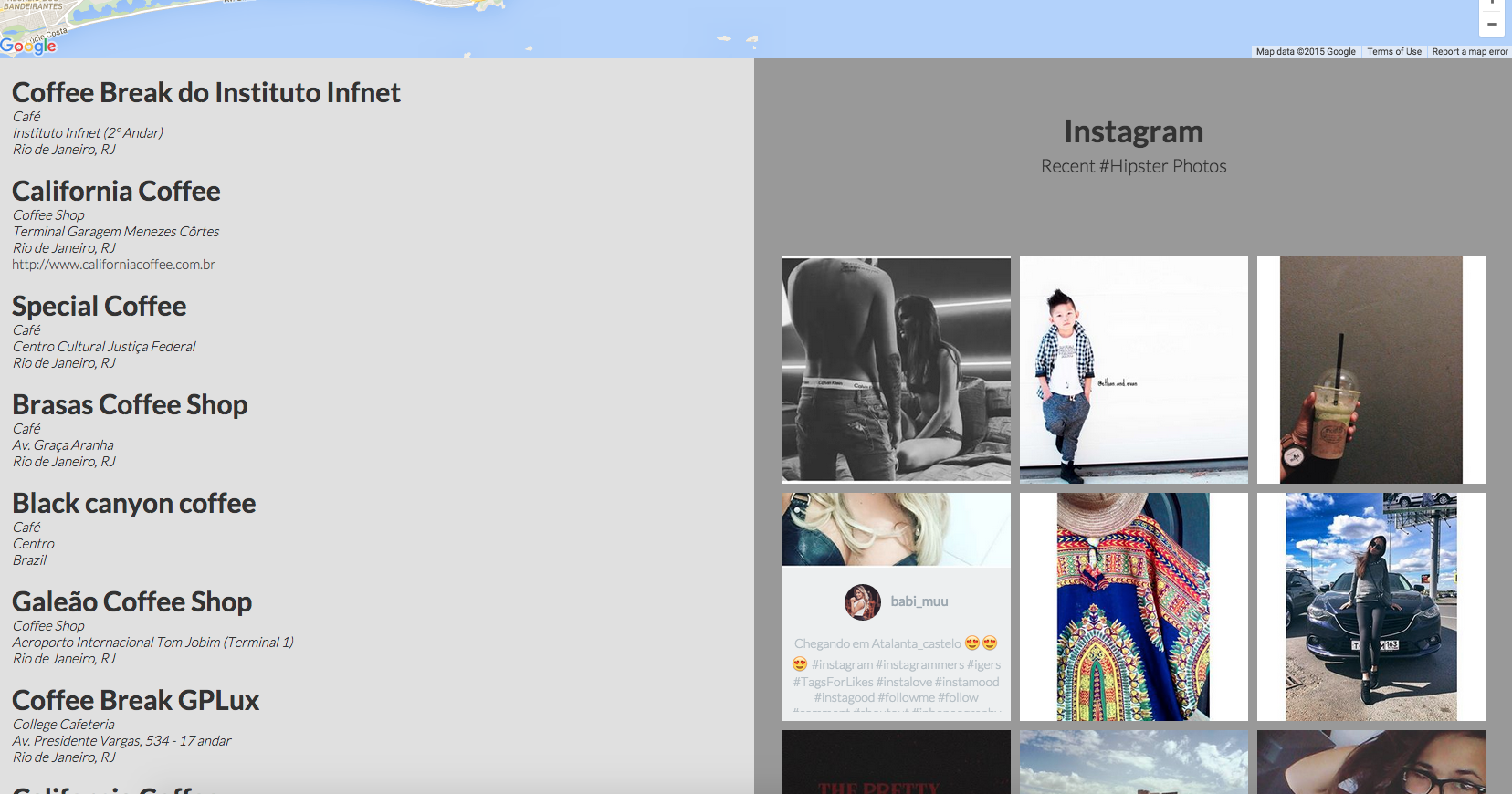Select the Coffee Break GPLux heading
Screen dimensions: 1512x794
click(136, 700)
